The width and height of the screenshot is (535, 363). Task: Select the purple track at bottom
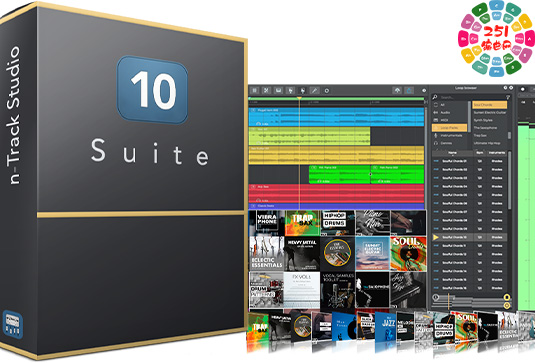(x=336, y=206)
